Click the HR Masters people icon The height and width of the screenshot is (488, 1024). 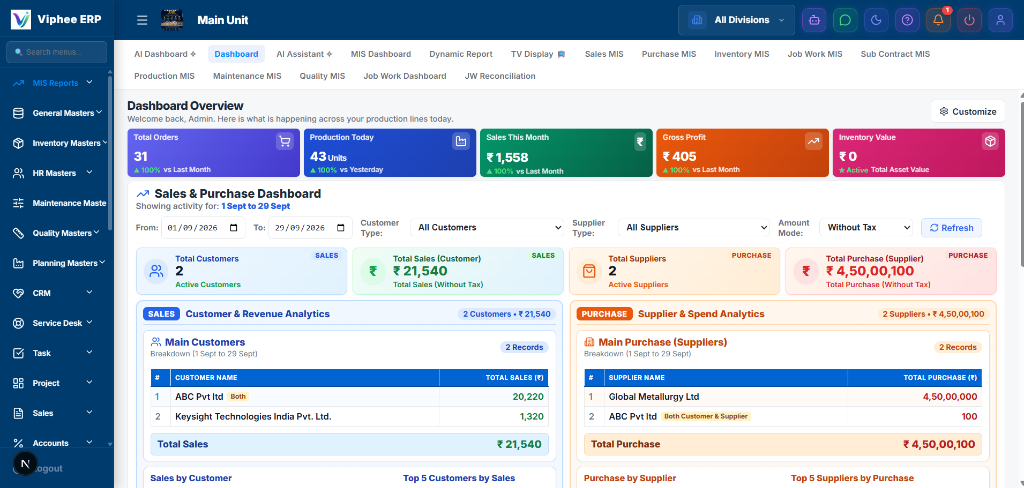(x=18, y=173)
